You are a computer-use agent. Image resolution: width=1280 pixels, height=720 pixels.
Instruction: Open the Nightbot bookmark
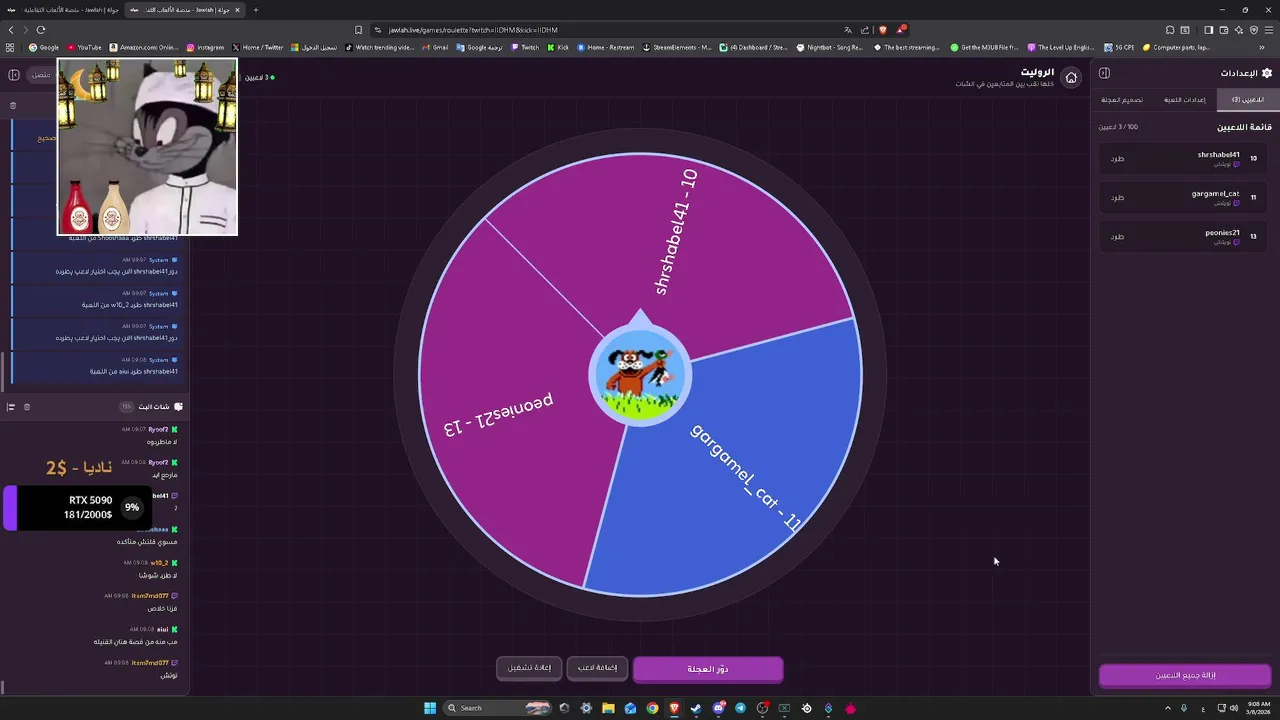coord(831,47)
